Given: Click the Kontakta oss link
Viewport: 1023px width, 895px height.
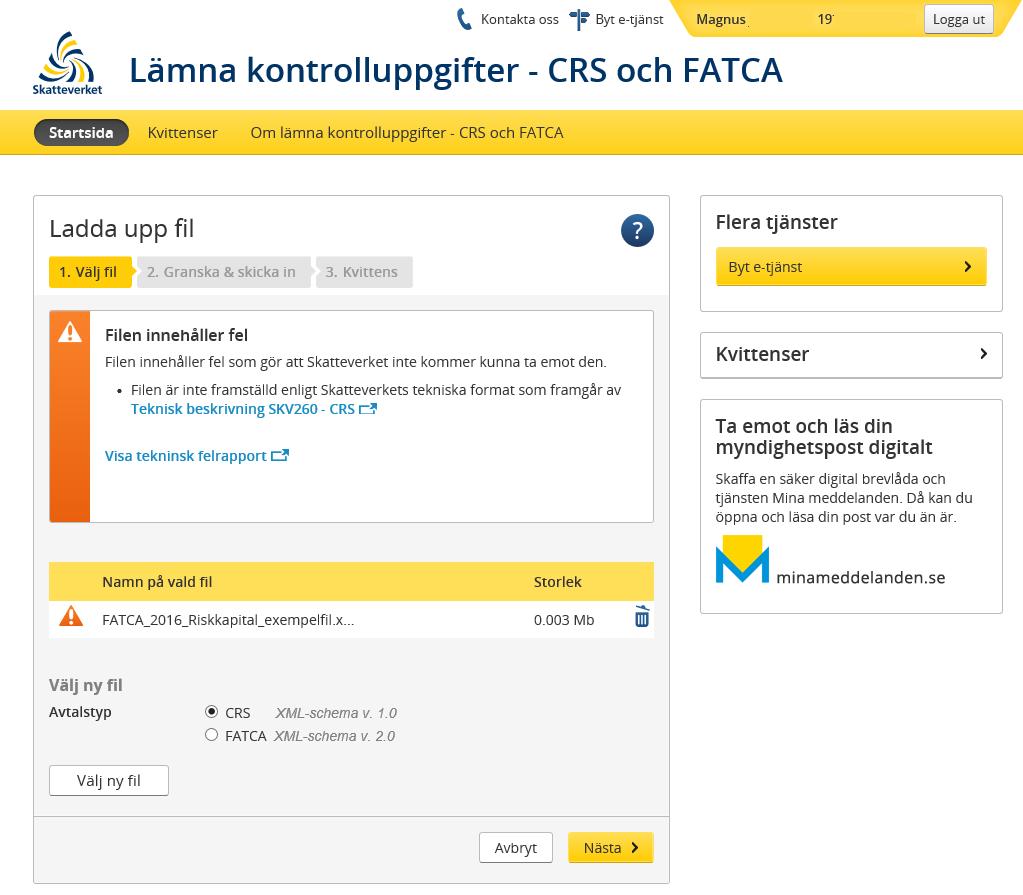Looking at the screenshot, I should click(x=519, y=20).
